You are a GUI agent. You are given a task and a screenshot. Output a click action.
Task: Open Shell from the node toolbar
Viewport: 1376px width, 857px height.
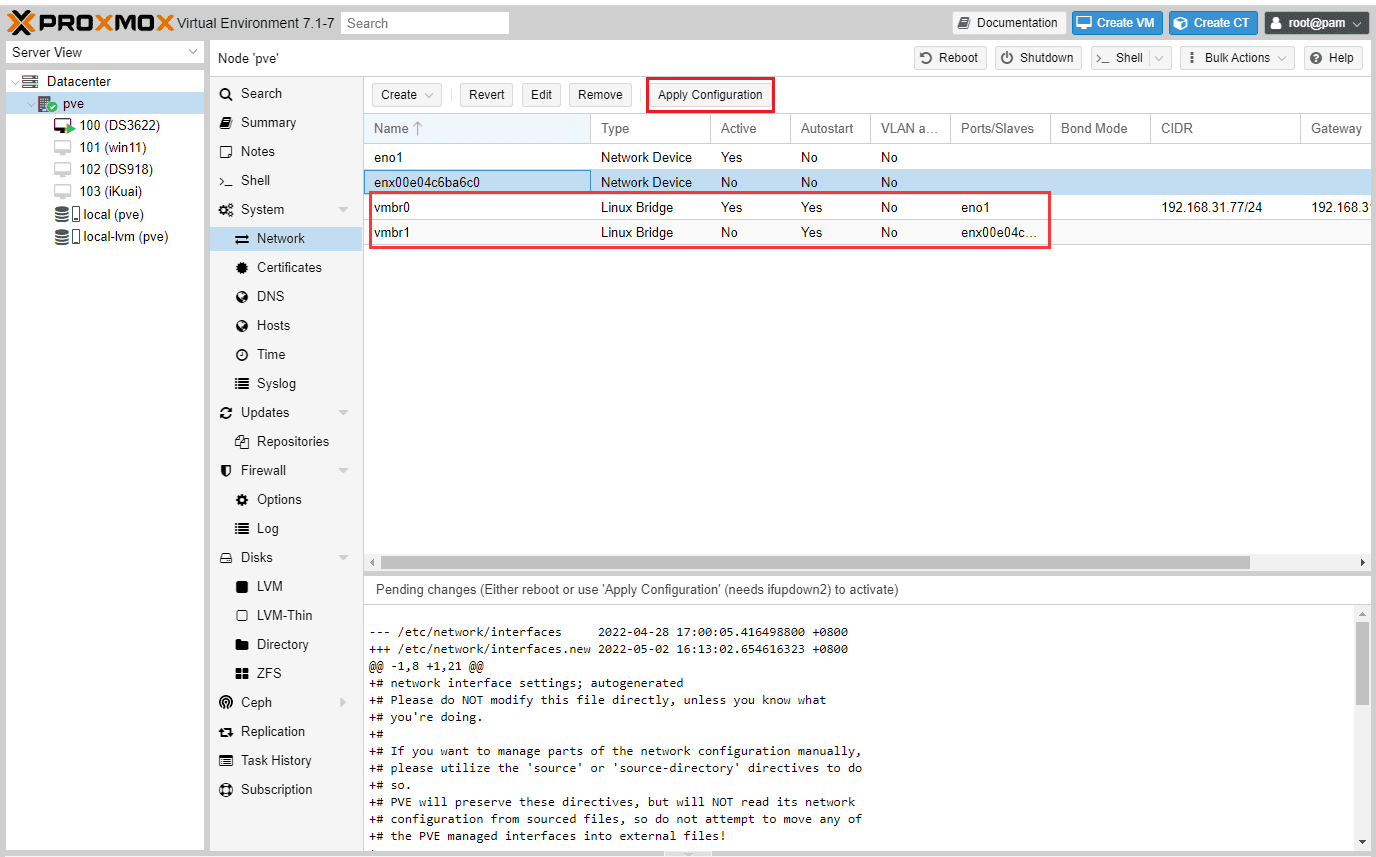pyautogui.click(x=1120, y=58)
